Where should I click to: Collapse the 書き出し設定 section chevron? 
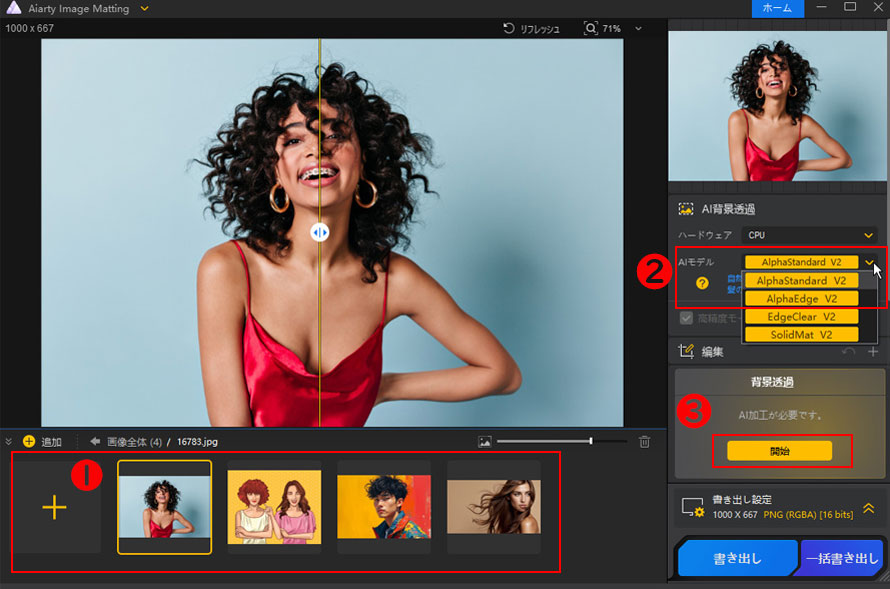click(x=871, y=510)
